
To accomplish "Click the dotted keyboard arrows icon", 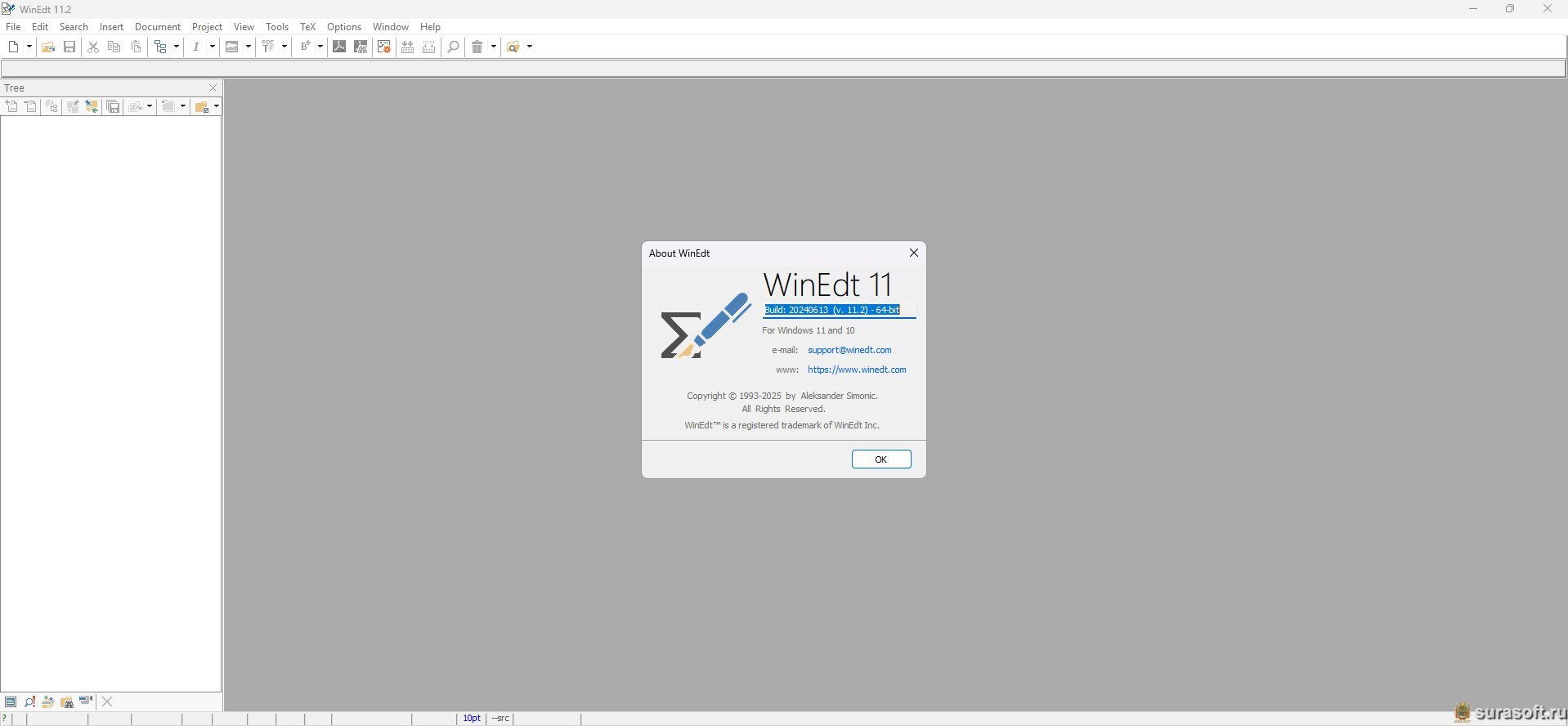I will pyautogui.click(x=428, y=47).
